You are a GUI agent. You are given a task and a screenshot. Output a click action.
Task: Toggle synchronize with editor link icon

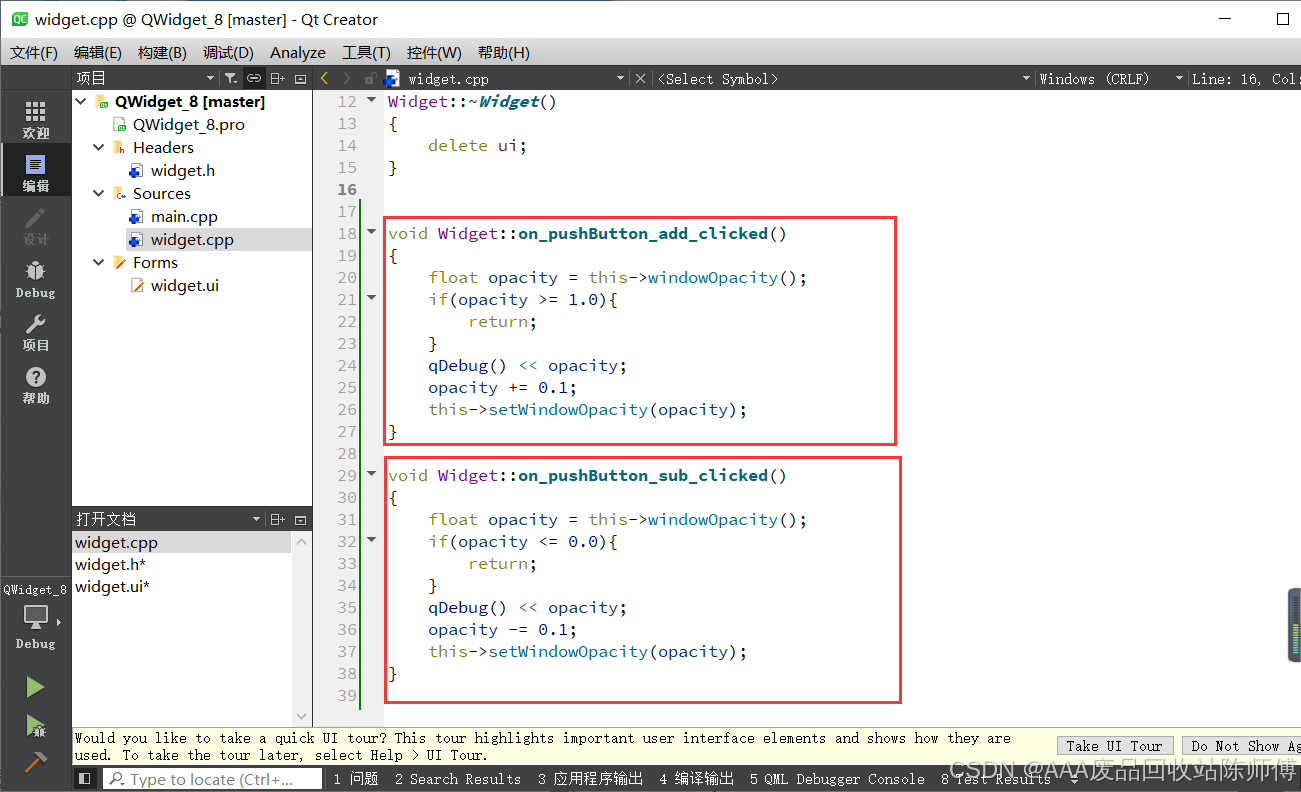pyautogui.click(x=252, y=78)
